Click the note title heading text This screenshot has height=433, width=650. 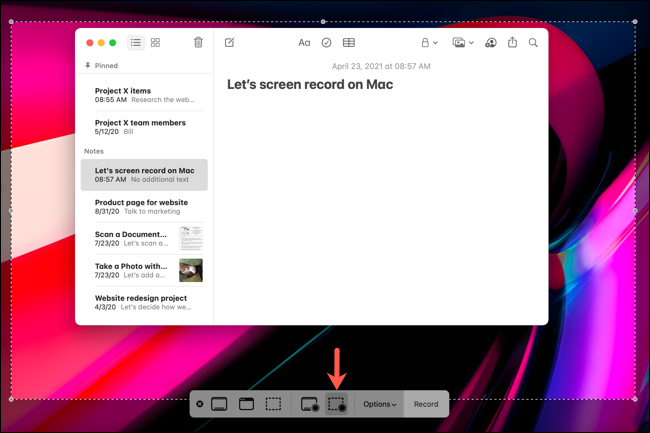click(310, 85)
